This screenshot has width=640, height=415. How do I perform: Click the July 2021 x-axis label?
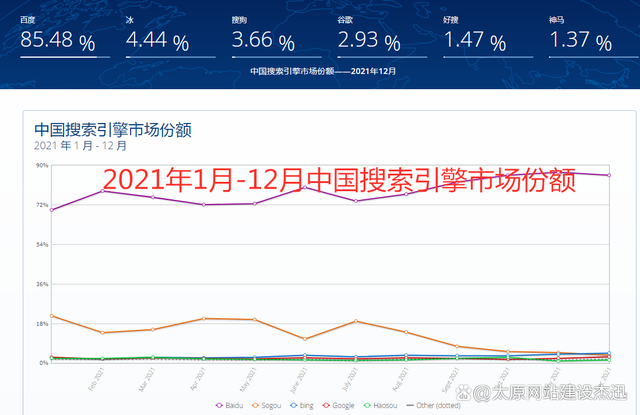click(350, 379)
